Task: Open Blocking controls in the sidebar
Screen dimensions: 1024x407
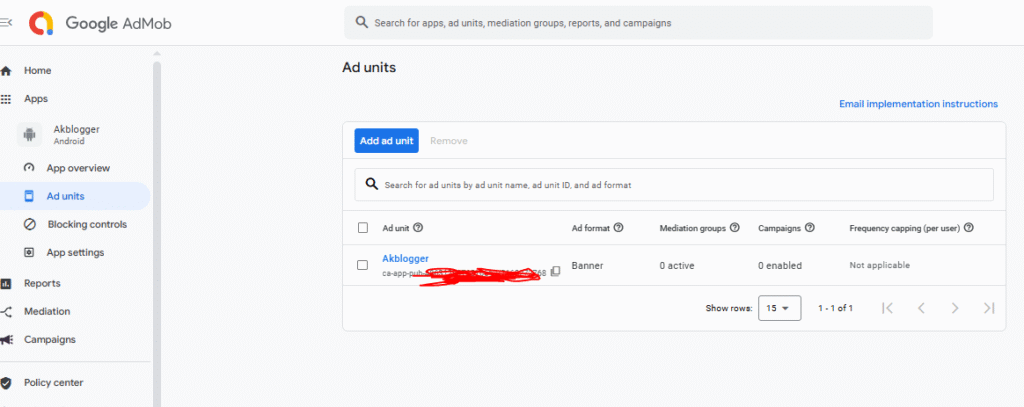Action: (x=87, y=224)
